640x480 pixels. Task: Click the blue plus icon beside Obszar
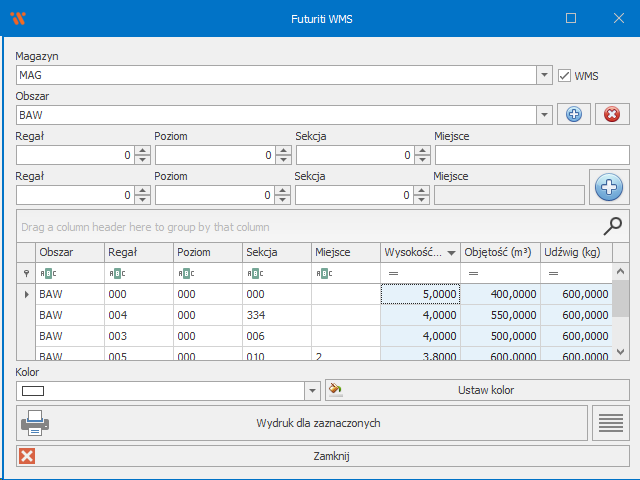(x=573, y=114)
